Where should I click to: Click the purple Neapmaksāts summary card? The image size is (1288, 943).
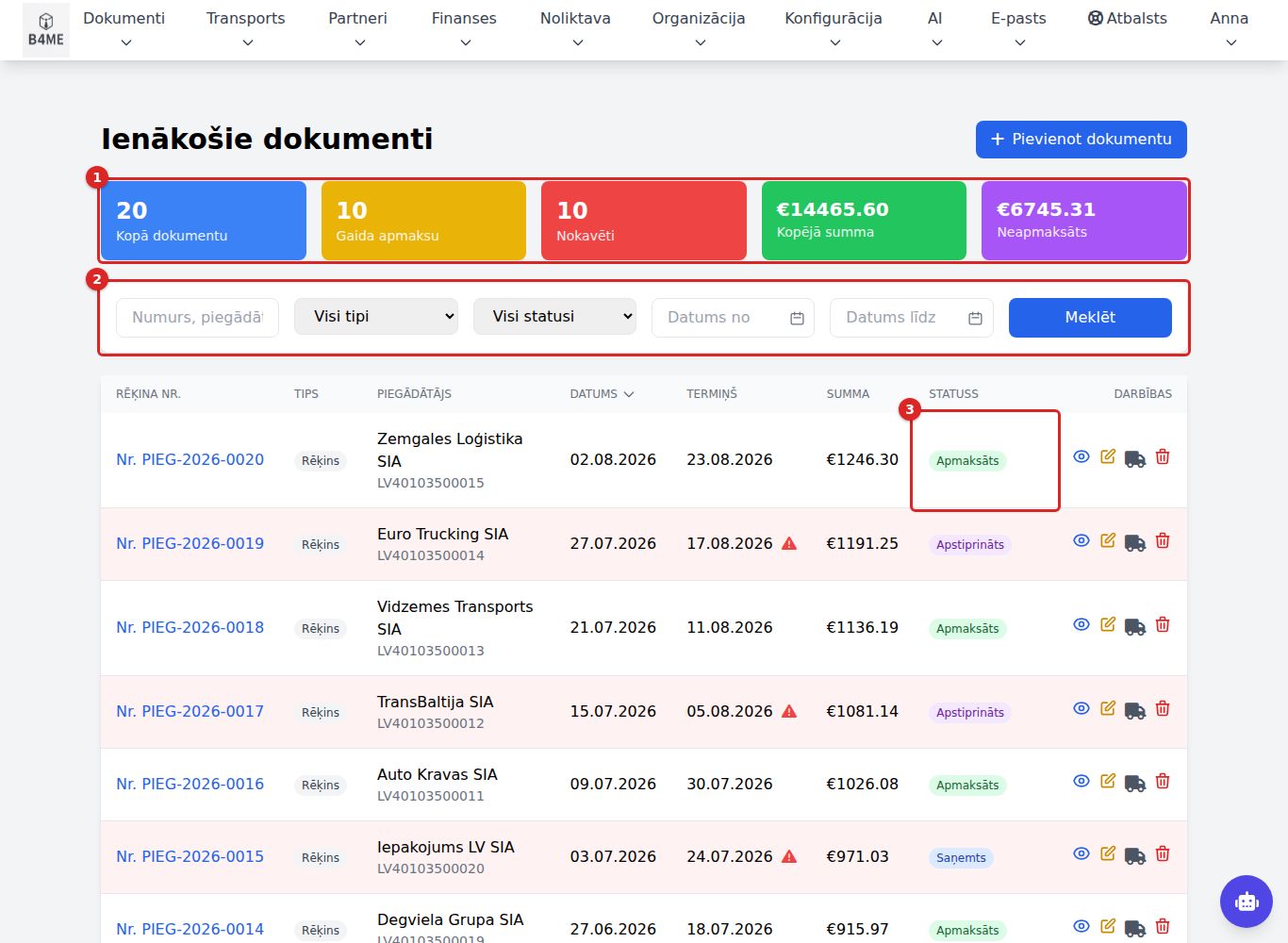[1084, 221]
